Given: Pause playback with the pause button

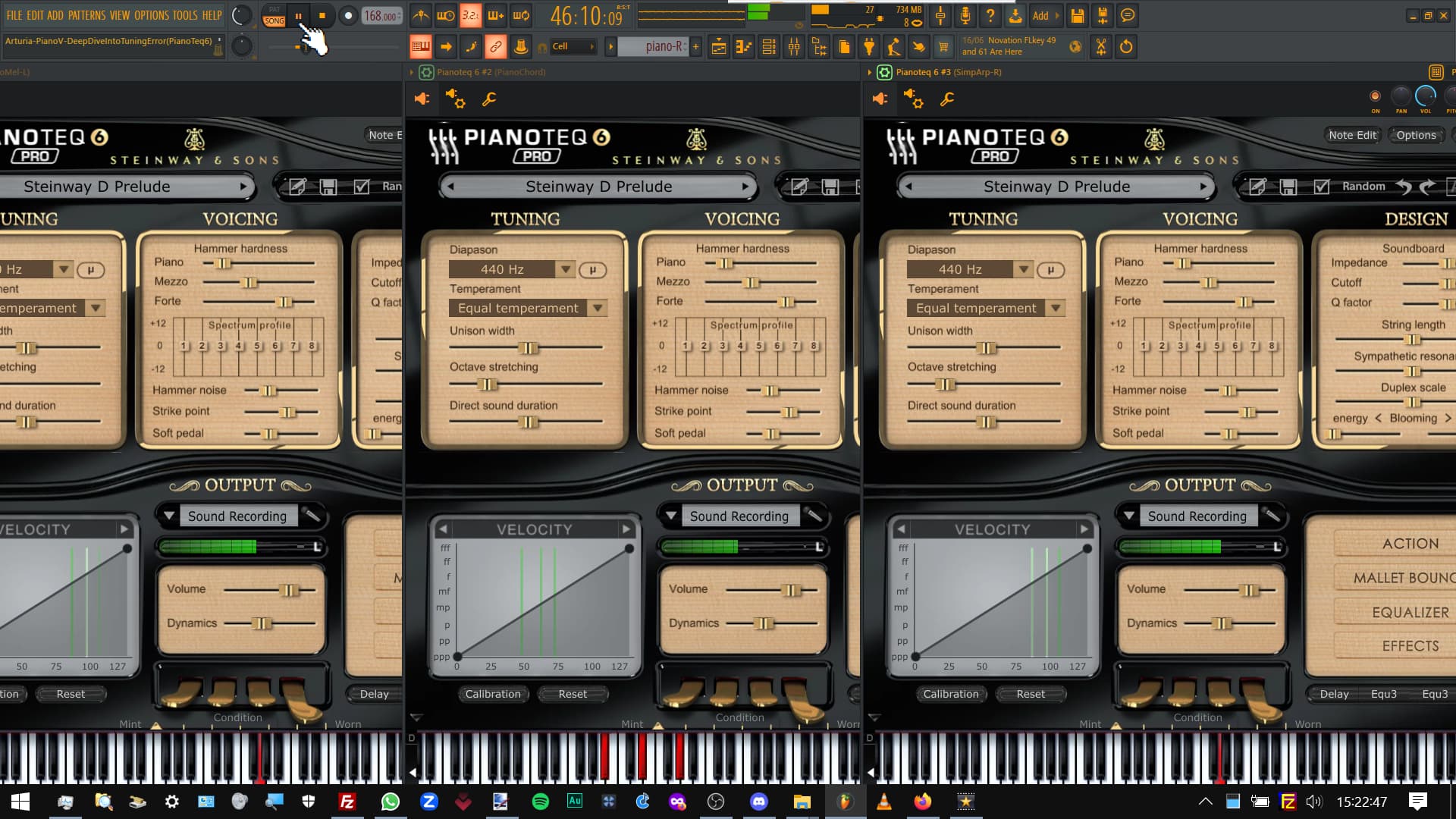Looking at the screenshot, I should click(x=299, y=15).
